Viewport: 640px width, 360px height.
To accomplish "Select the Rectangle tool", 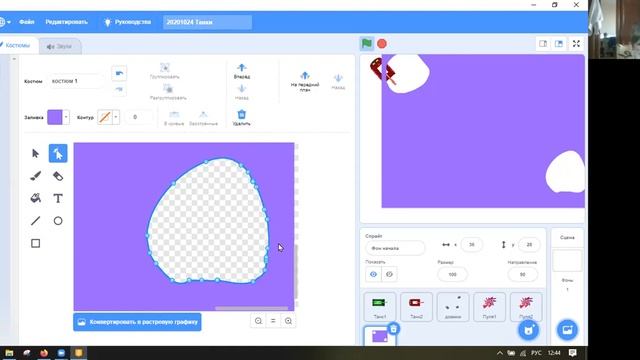I will point(36,243).
